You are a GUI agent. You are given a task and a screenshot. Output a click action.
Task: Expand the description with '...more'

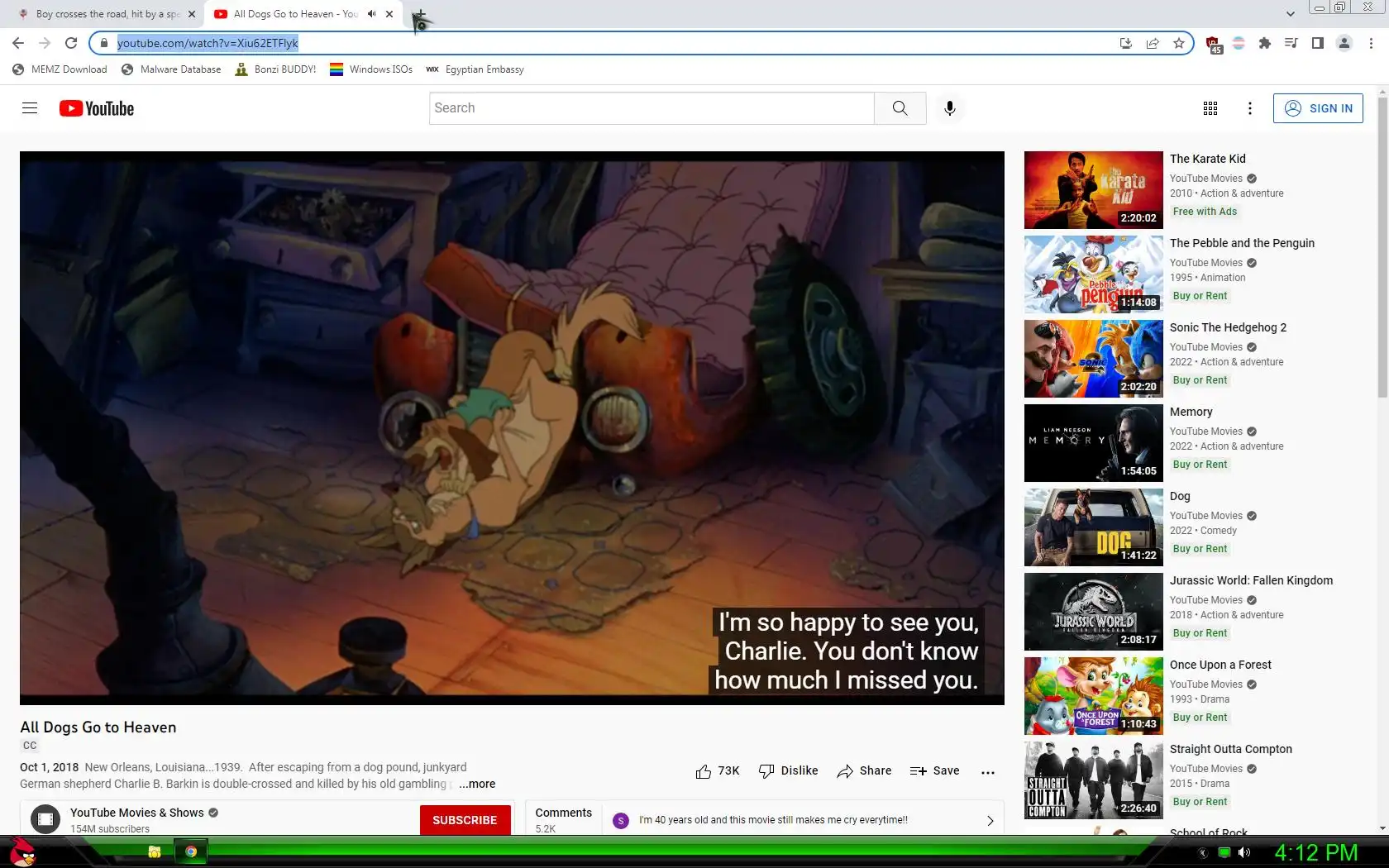(477, 784)
